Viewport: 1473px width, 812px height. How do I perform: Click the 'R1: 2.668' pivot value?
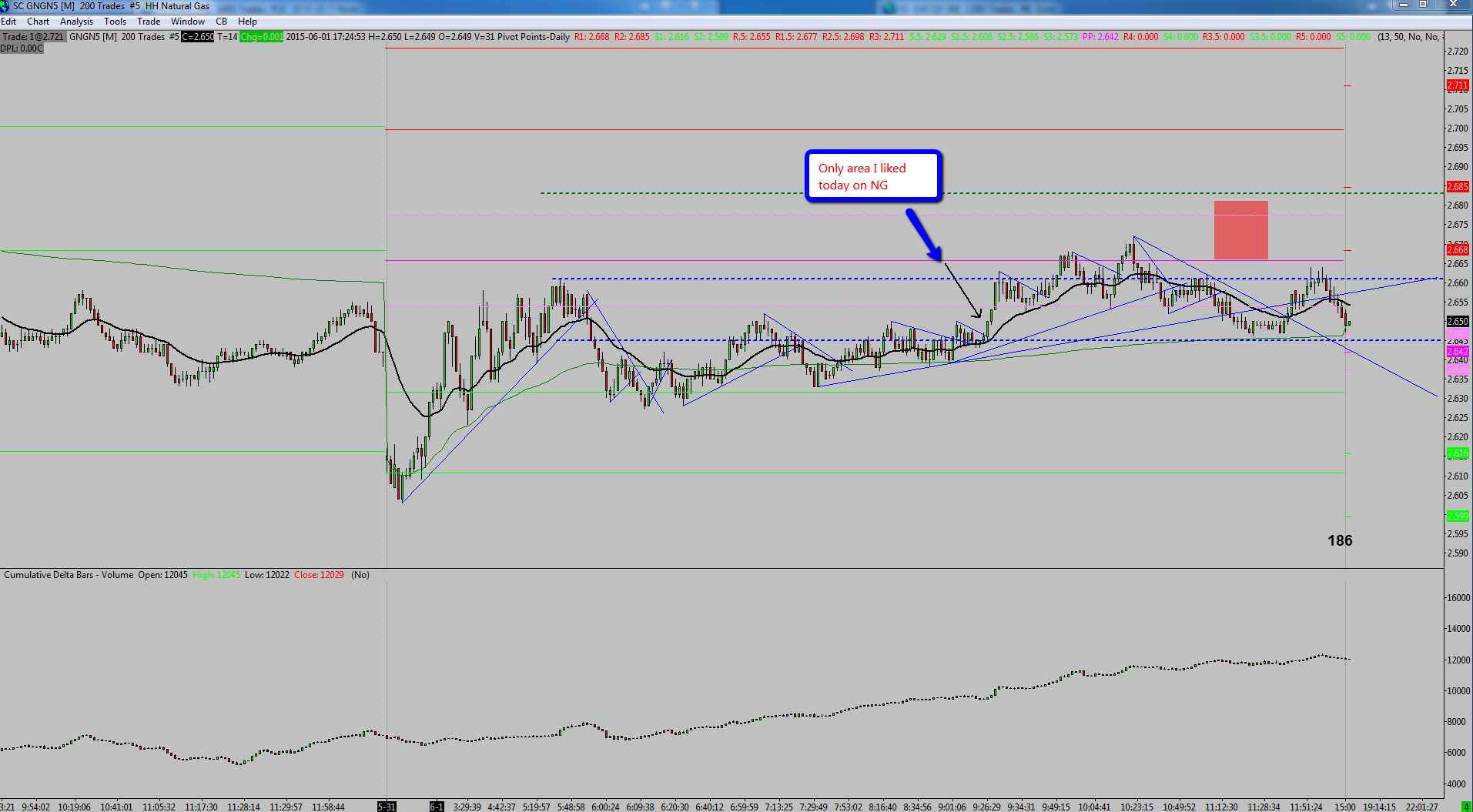click(x=591, y=37)
